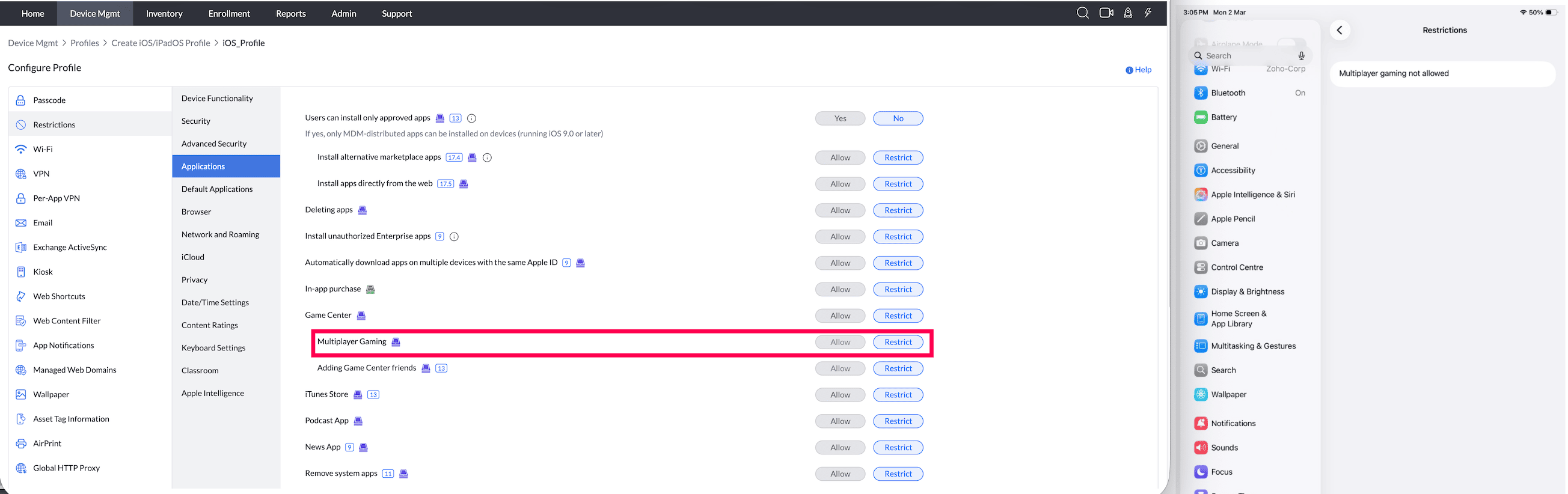Screen dimensions: 1568x494
Task: Click the supervised icon next to Game Center
Action: 361,316
